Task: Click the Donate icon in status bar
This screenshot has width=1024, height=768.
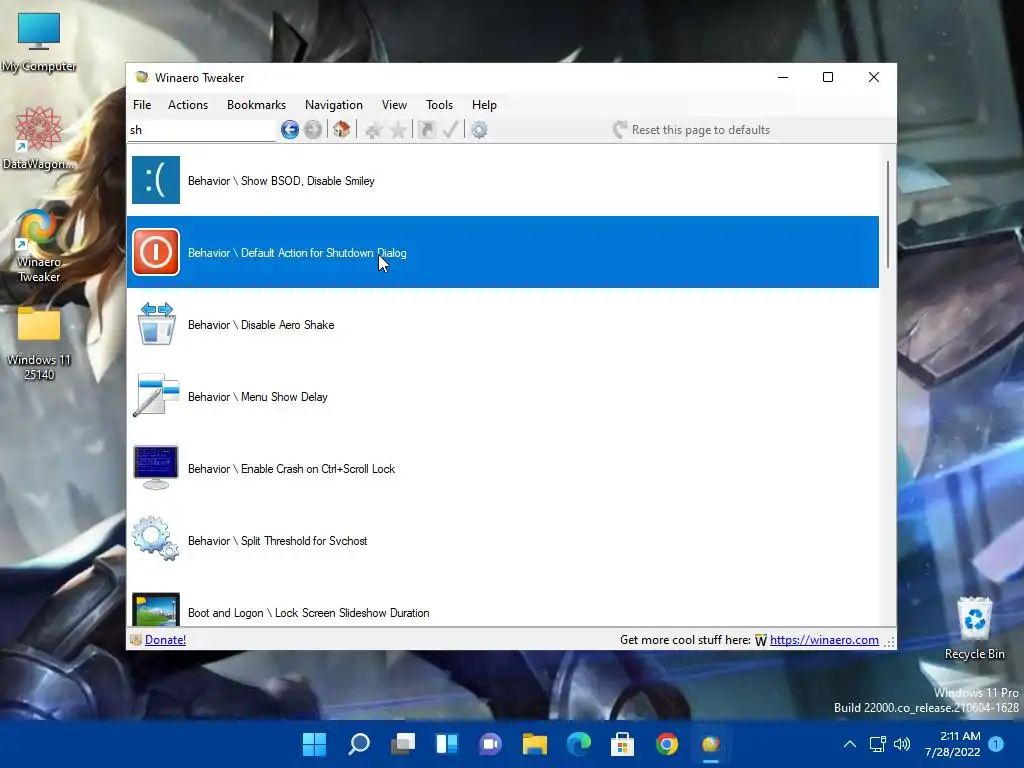Action: pyautogui.click(x=136, y=640)
